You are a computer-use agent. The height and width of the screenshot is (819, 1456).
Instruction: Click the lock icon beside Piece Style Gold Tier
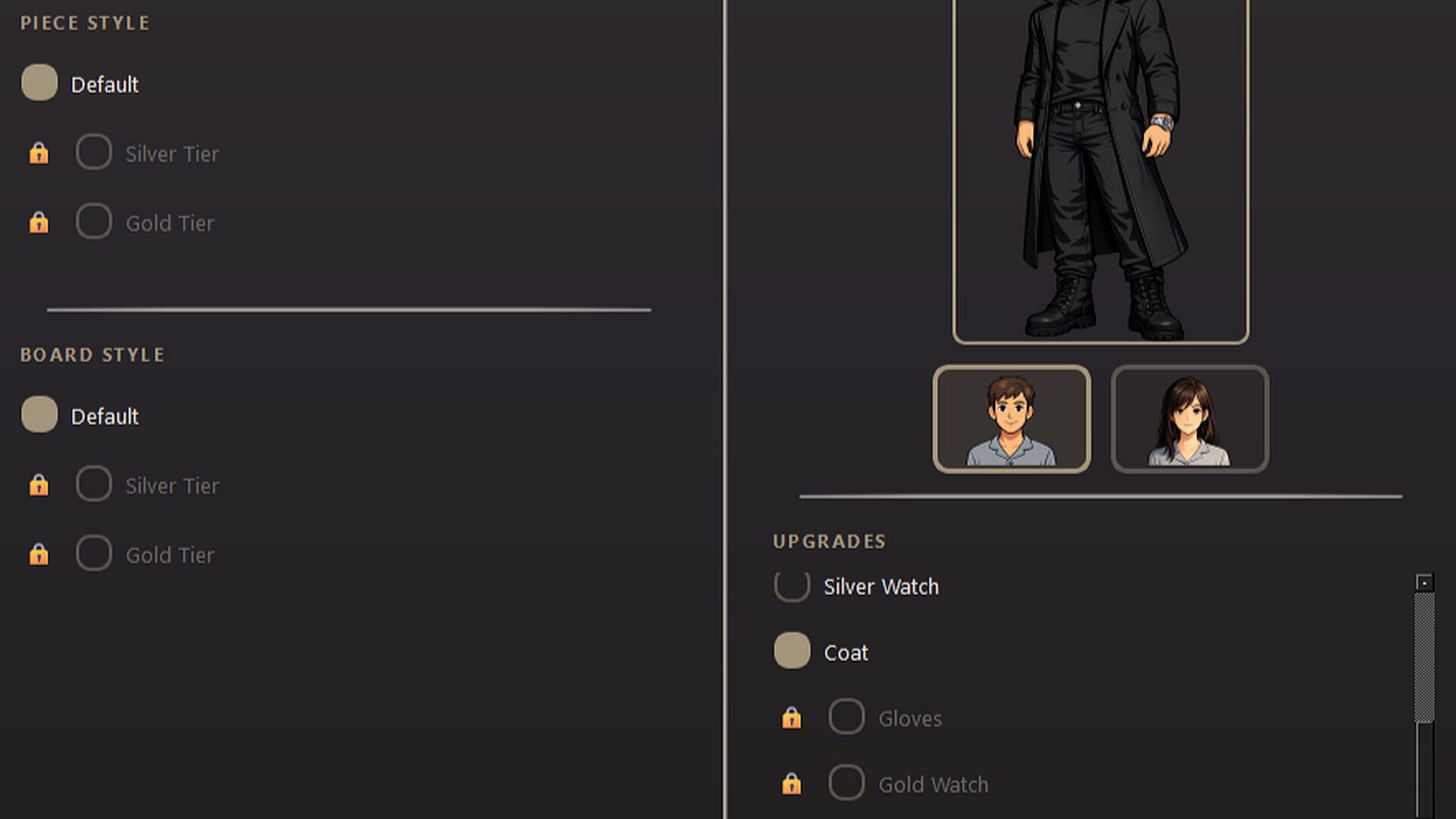tap(39, 223)
